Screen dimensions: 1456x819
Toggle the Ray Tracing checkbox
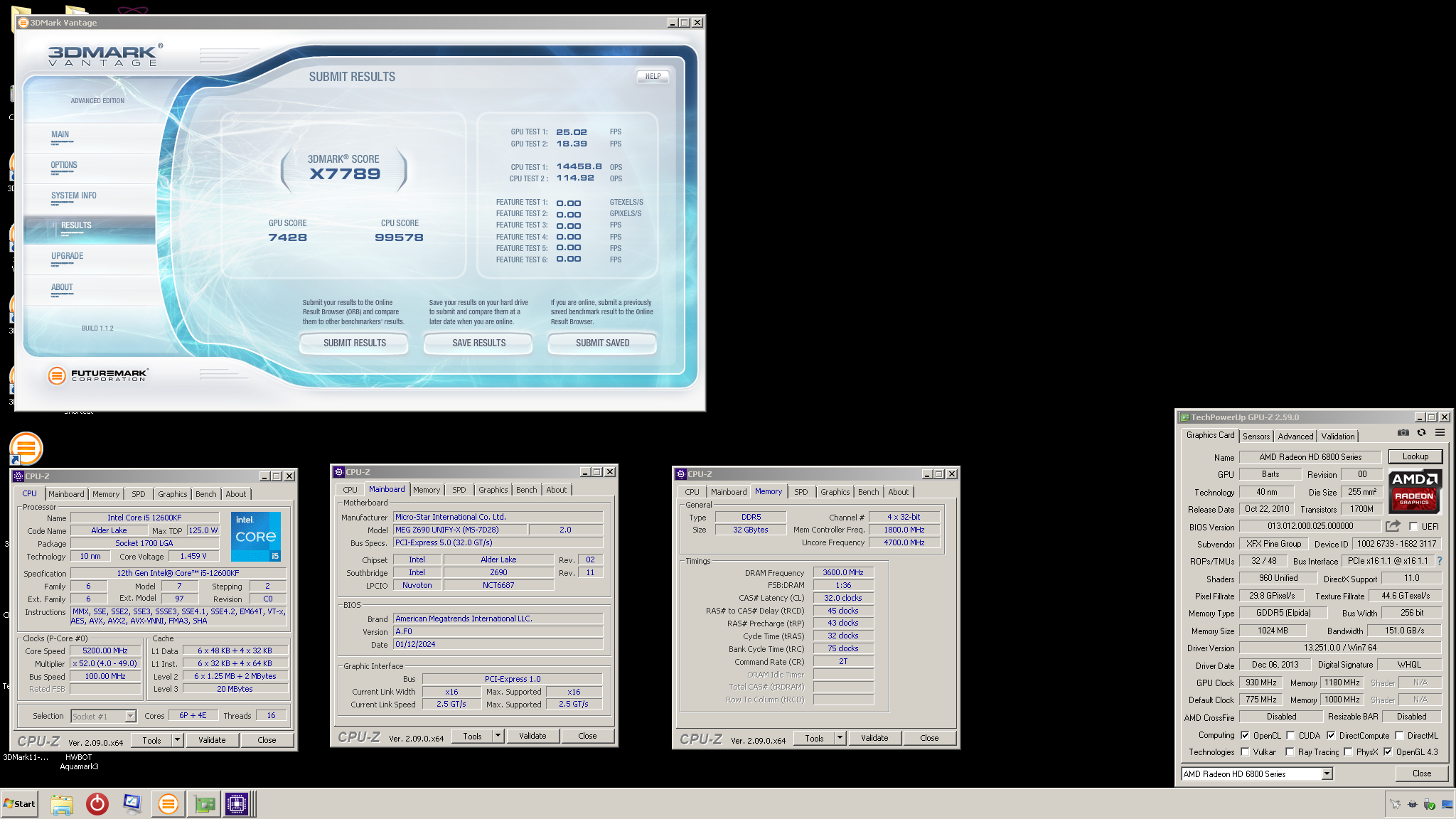(1290, 752)
